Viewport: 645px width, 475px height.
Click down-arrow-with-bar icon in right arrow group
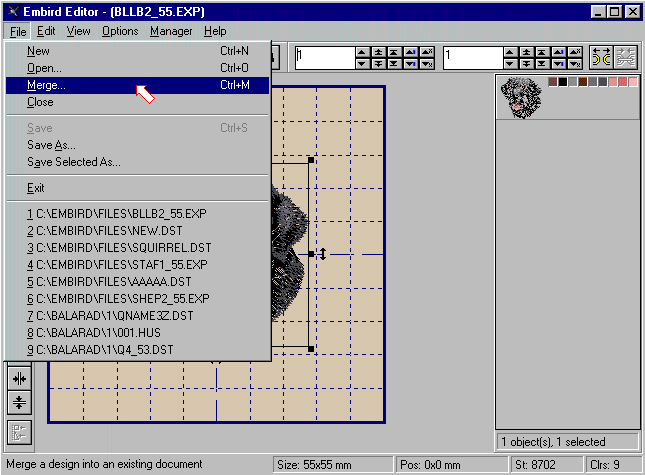click(x=526, y=63)
